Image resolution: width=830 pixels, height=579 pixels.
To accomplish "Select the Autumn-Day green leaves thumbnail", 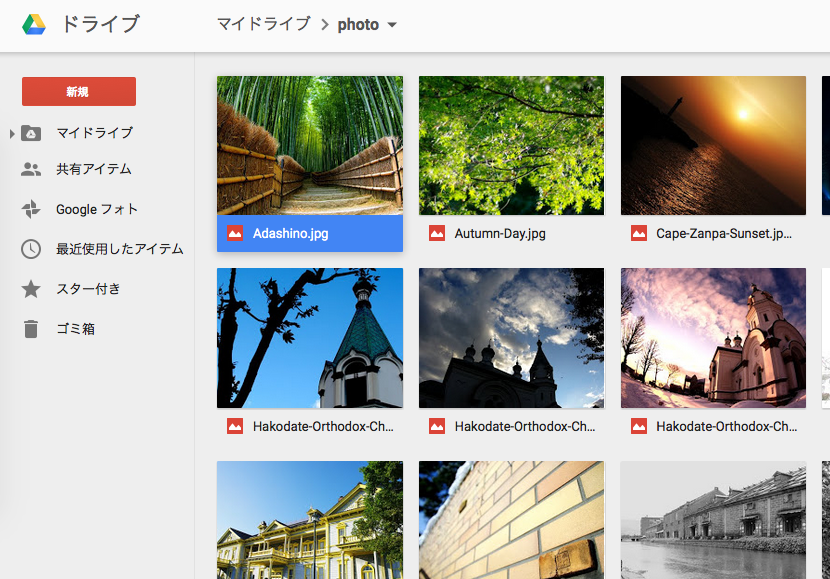I will click(511, 146).
